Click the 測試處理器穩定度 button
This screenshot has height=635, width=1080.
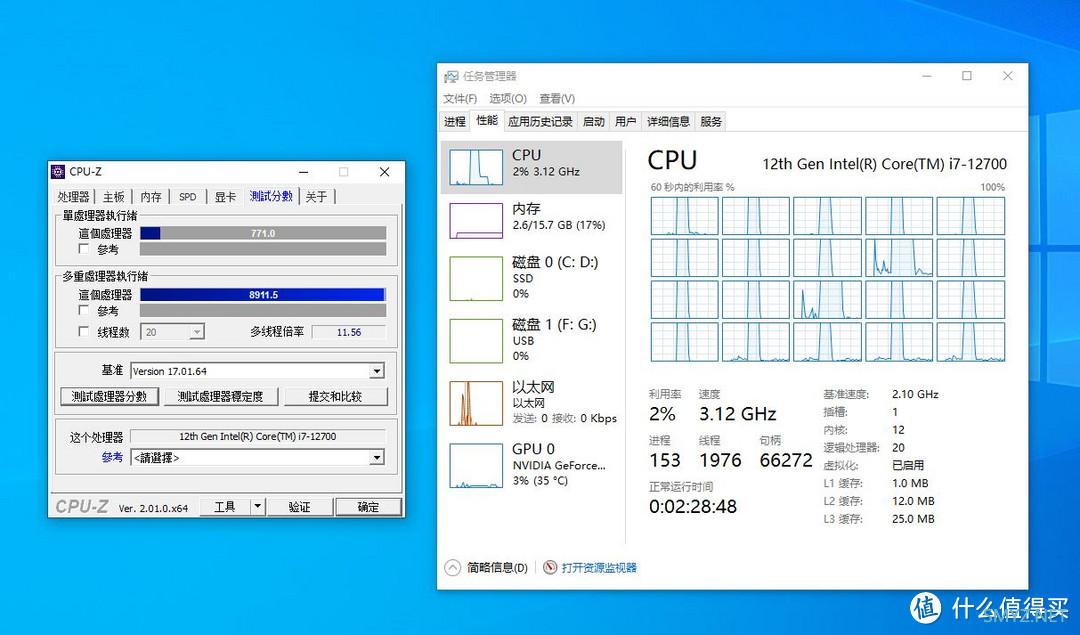coord(220,397)
